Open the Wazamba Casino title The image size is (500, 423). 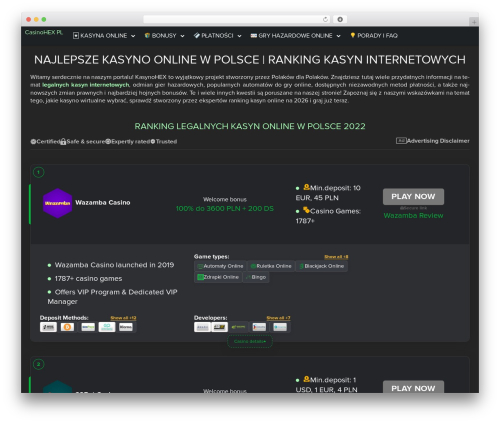coord(103,203)
